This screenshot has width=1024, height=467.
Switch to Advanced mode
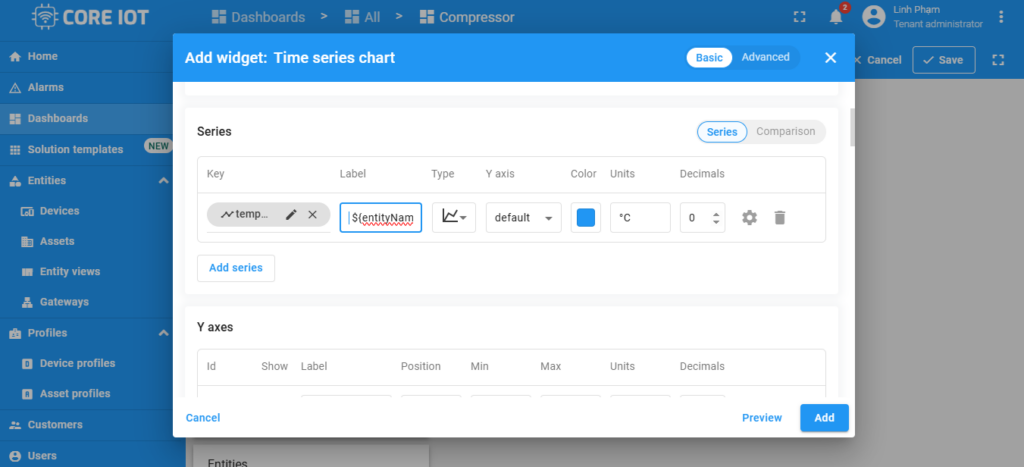(765, 58)
